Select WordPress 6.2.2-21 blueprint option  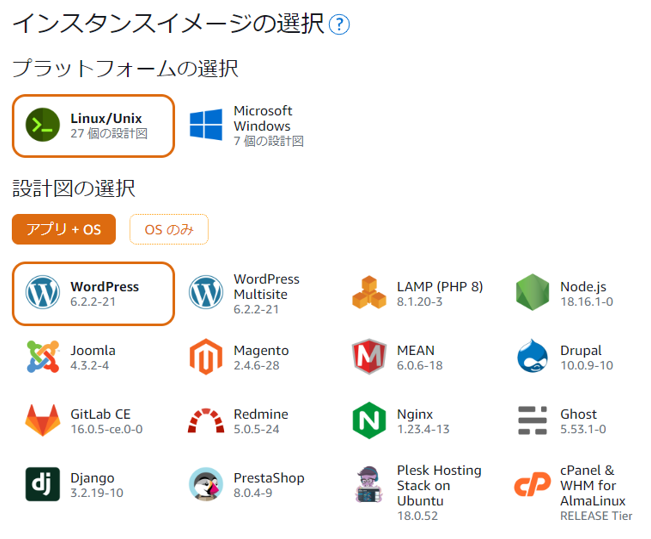pyautogui.click(x=93, y=294)
